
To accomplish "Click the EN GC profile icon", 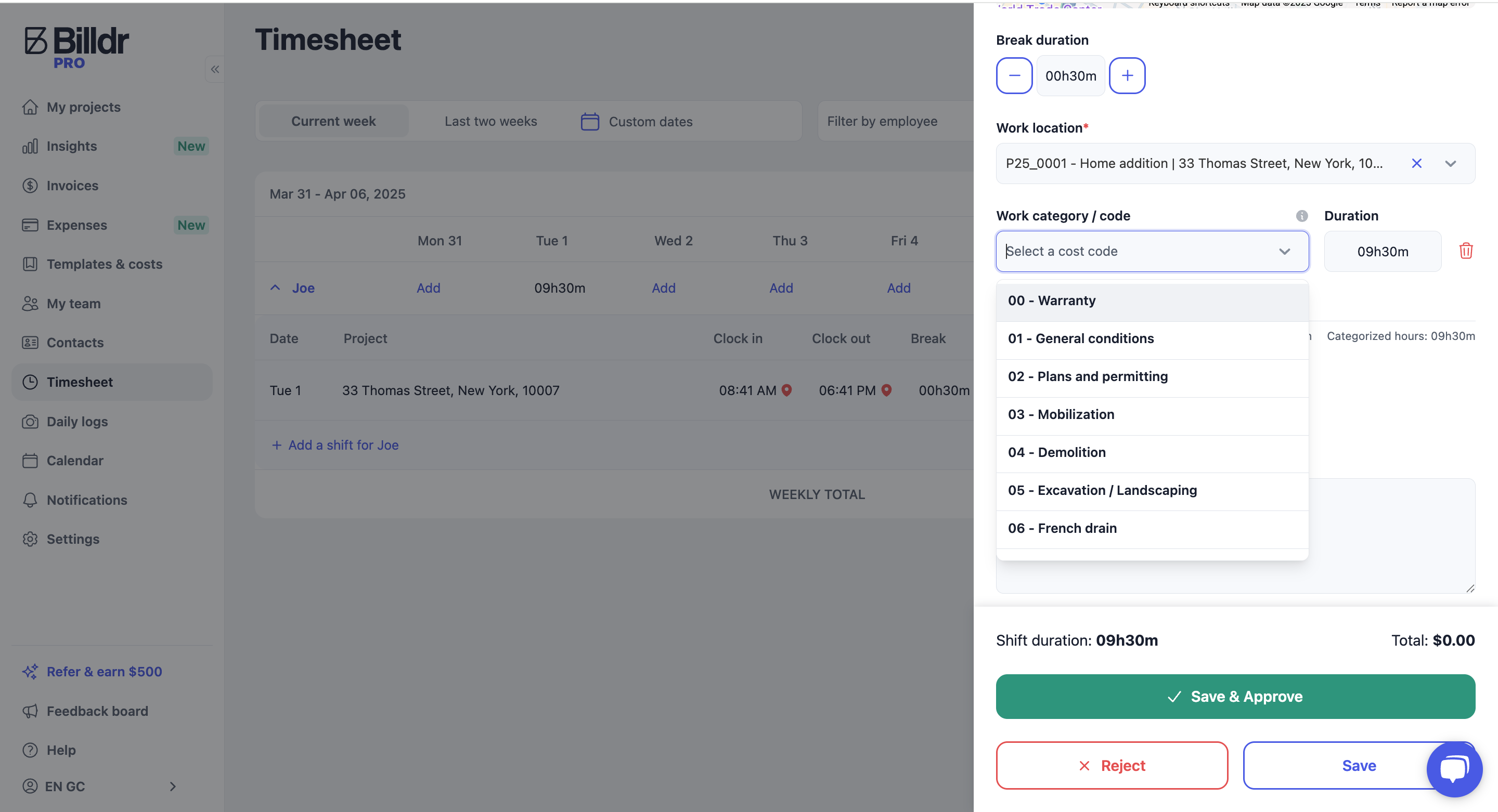I will pos(30,787).
